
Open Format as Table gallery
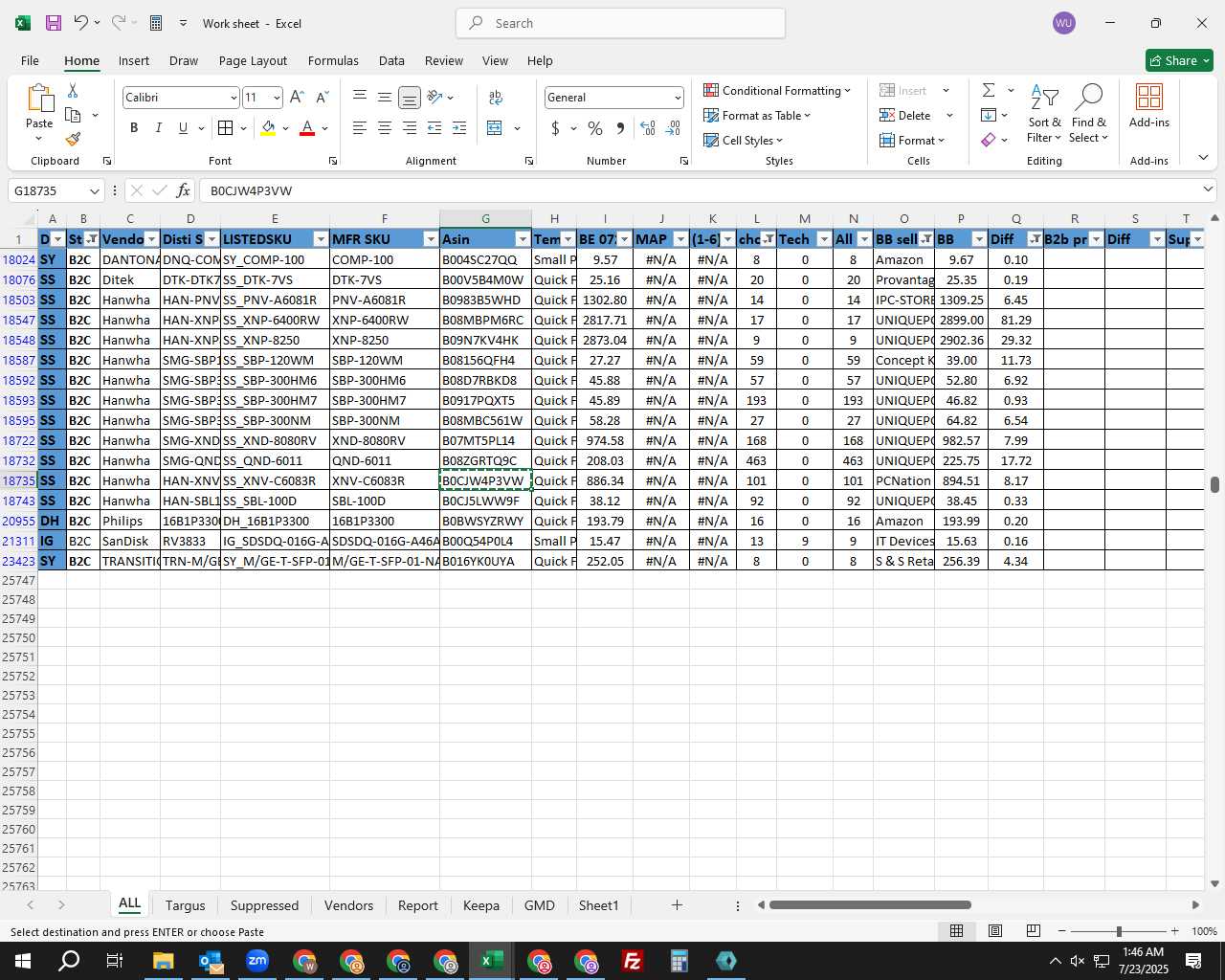click(757, 115)
